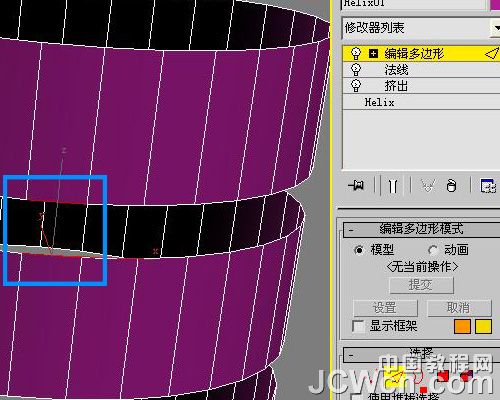Select the 编辑多边形 modifier in the stack
The image size is (500, 400).
tap(421, 53)
